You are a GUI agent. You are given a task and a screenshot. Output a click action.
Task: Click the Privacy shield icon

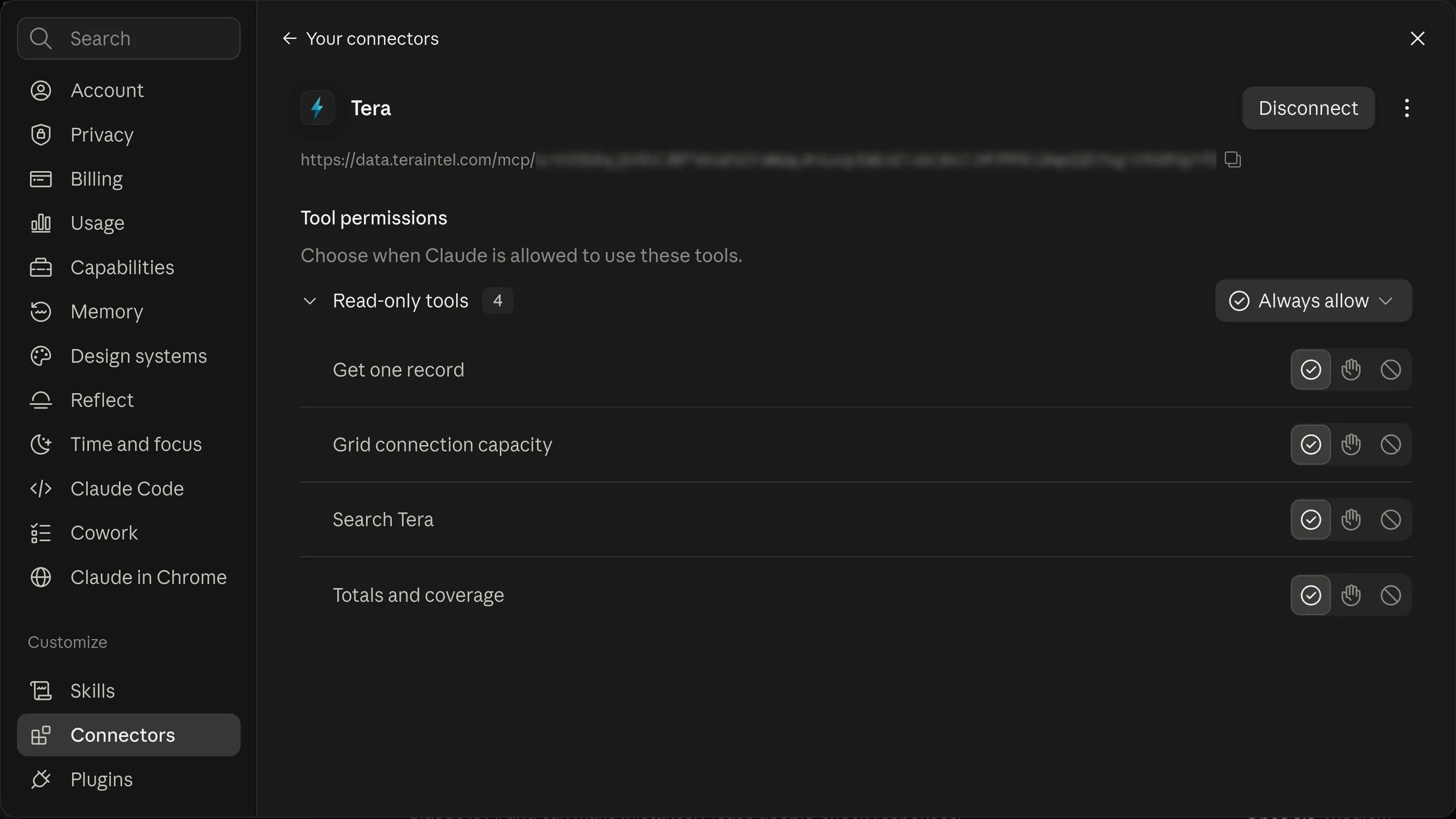coord(41,135)
